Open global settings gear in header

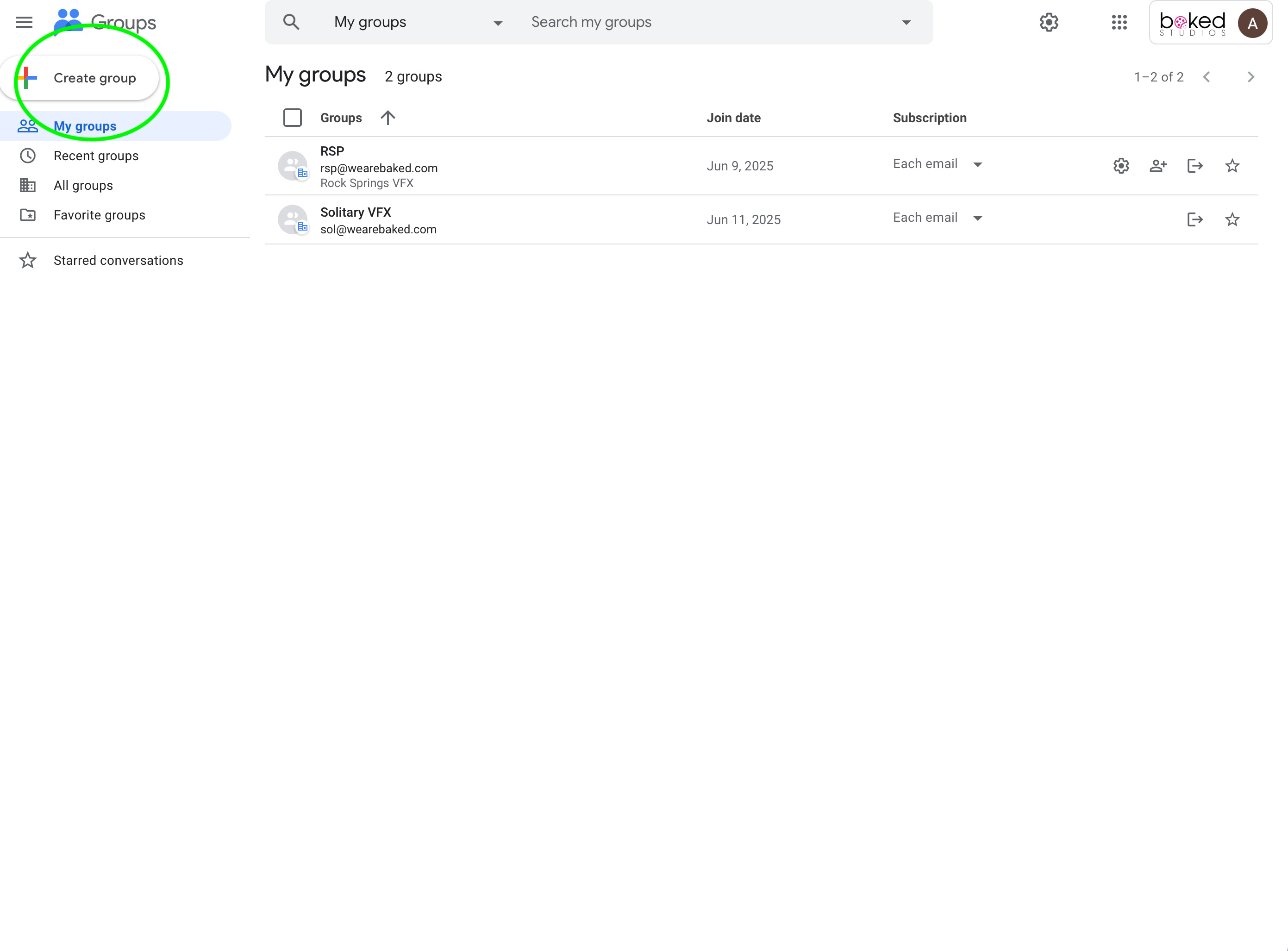(x=1049, y=22)
